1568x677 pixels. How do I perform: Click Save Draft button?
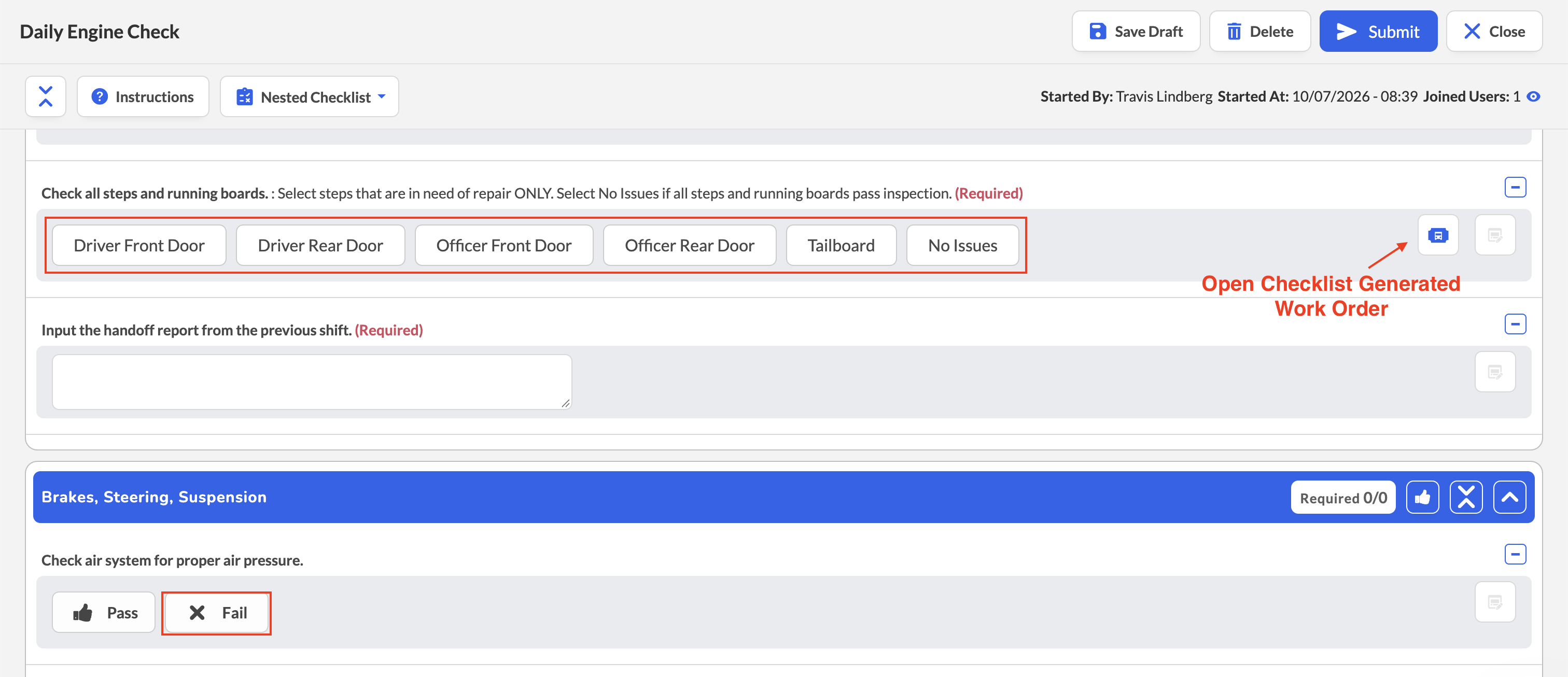coord(1136,31)
